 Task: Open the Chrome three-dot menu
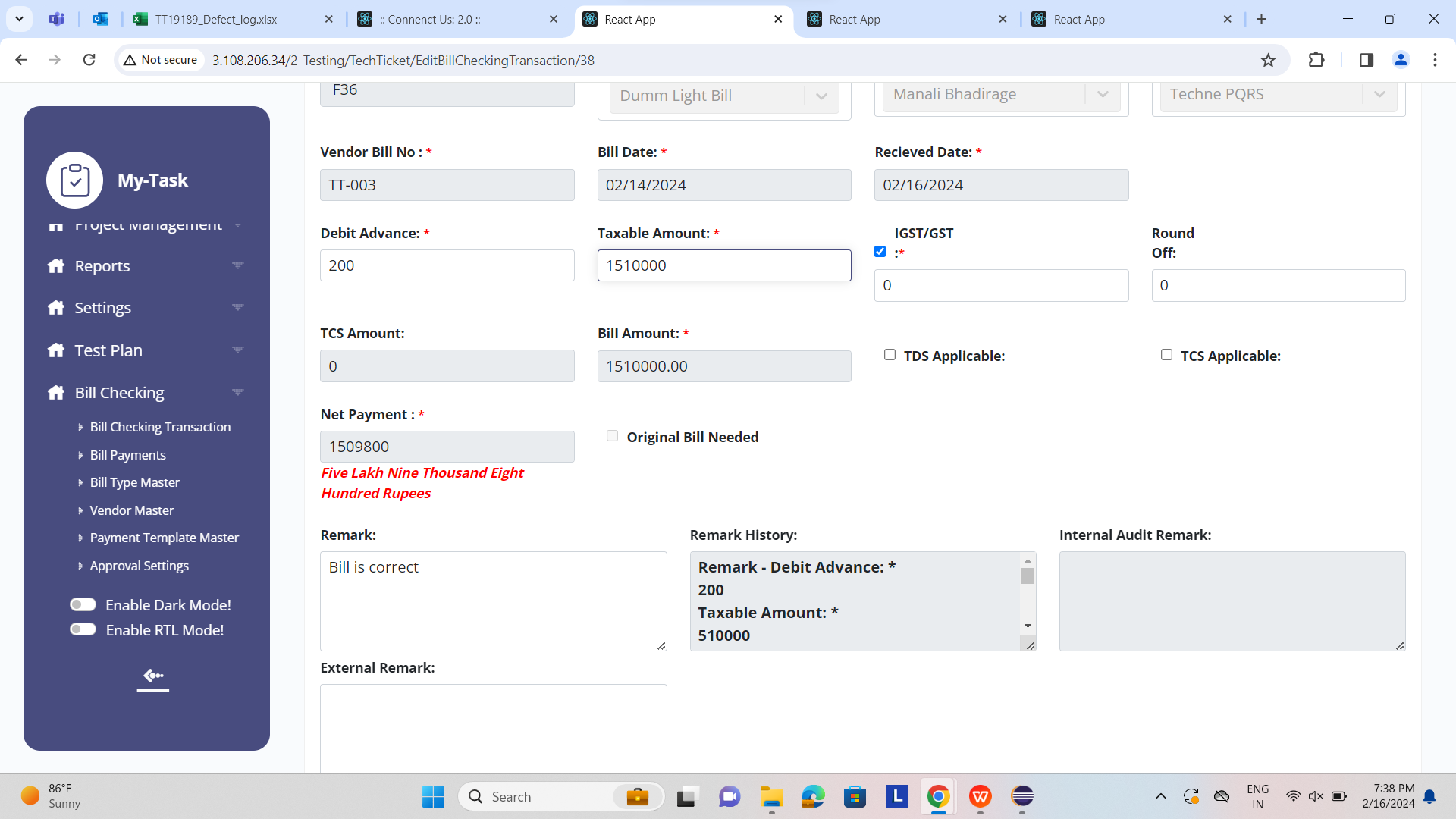point(1435,60)
